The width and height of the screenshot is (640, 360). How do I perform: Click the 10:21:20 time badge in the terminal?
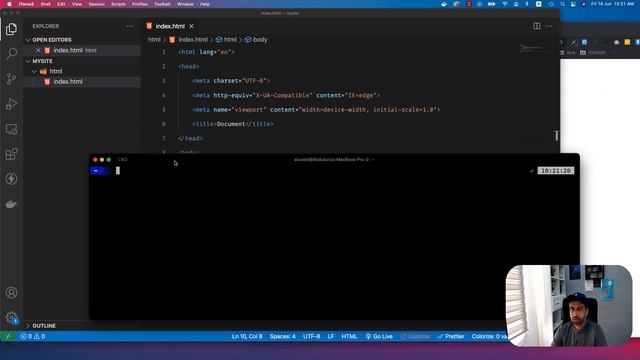click(x=556, y=171)
